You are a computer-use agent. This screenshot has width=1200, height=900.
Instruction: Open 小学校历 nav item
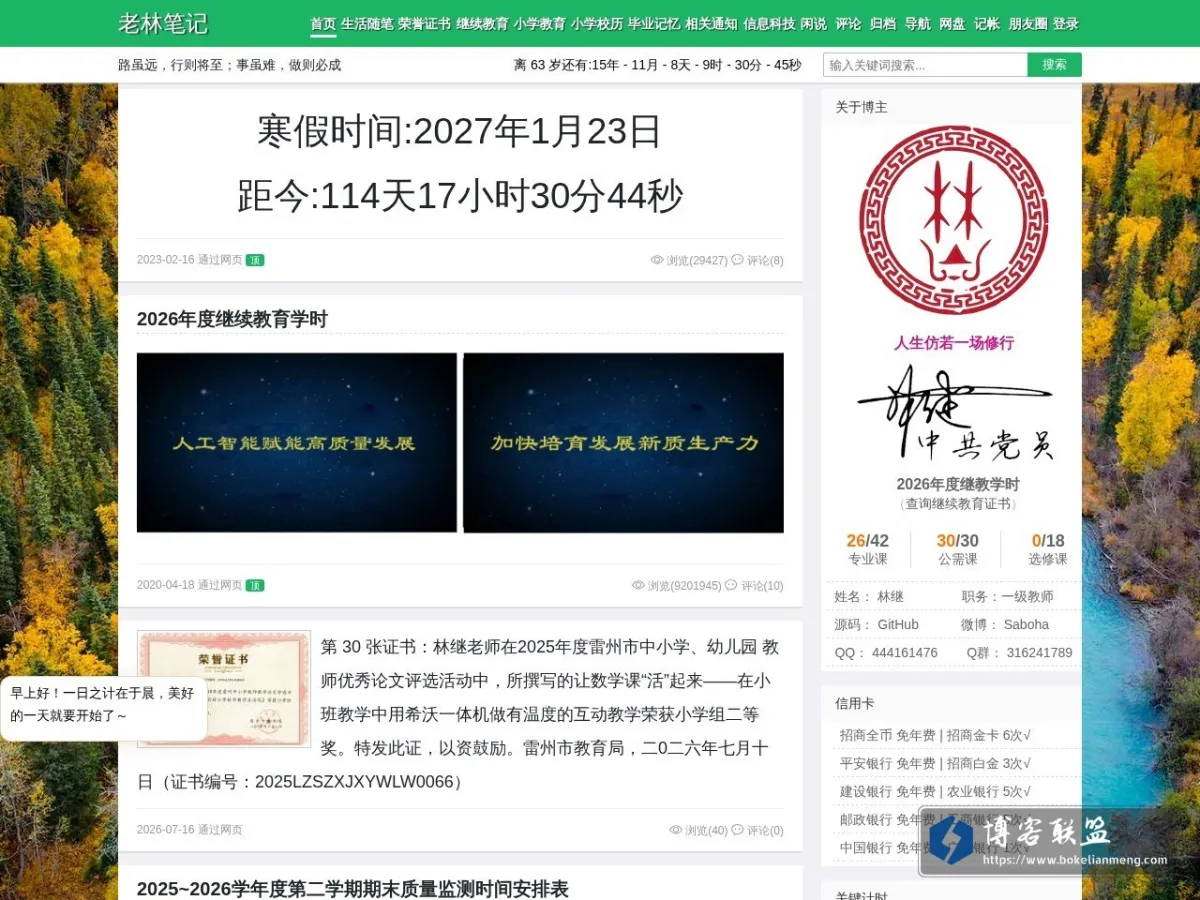[x=597, y=24]
